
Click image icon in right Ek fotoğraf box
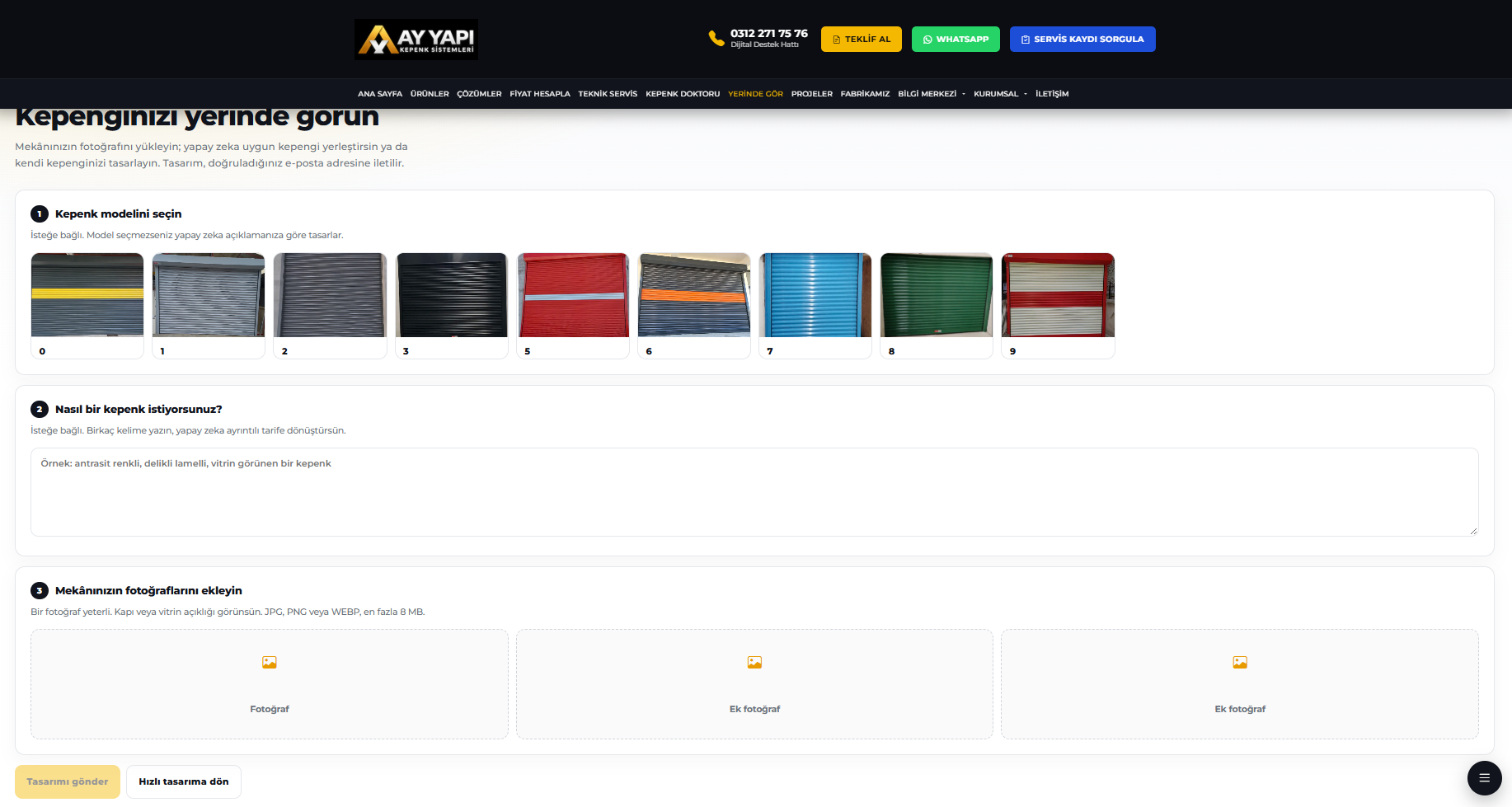pos(1240,662)
